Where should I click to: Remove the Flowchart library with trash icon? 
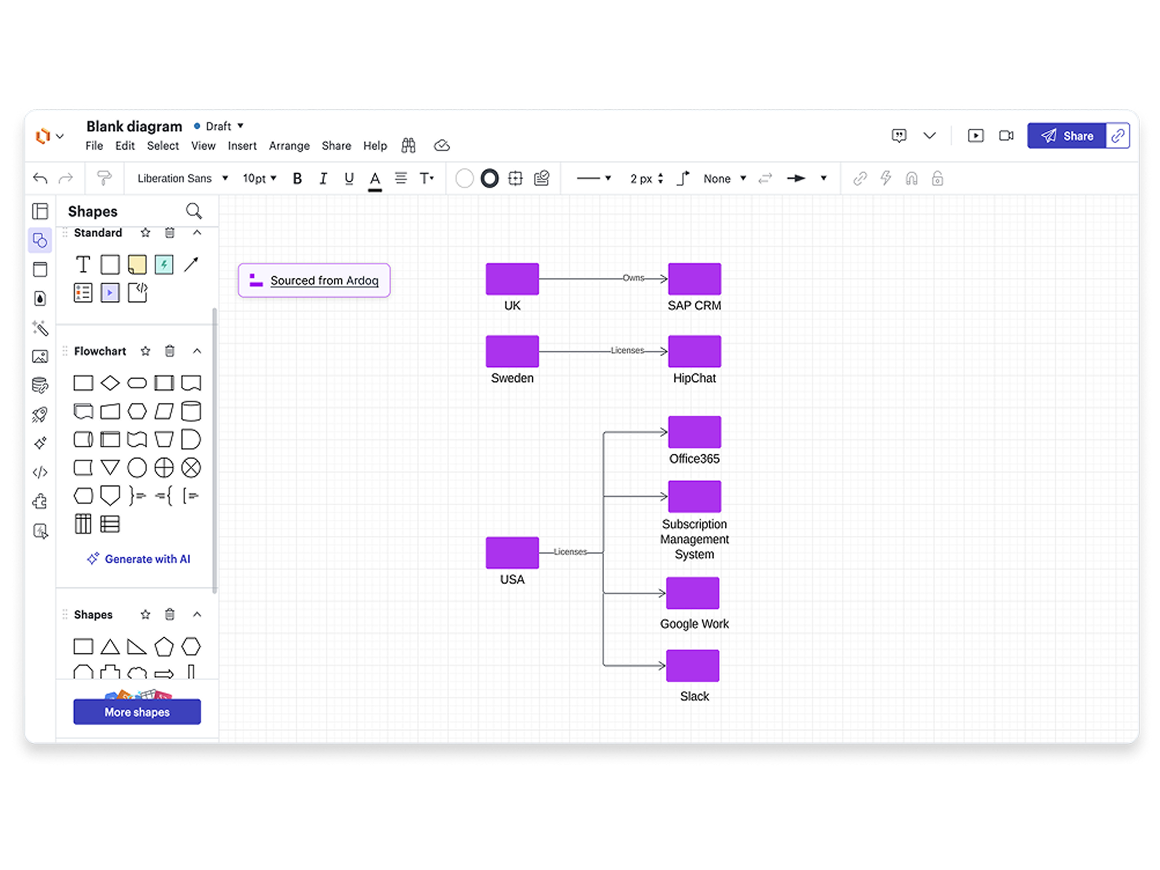pos(169,351)
